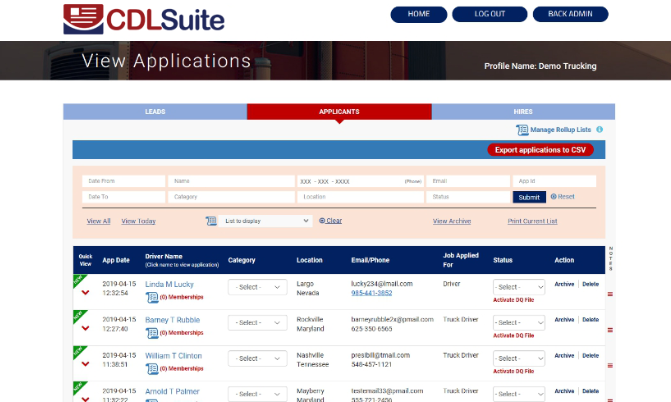Viewport: 671px width, 402px height.
Task: Click the Location filter field
Action: [x=360, y=197]
